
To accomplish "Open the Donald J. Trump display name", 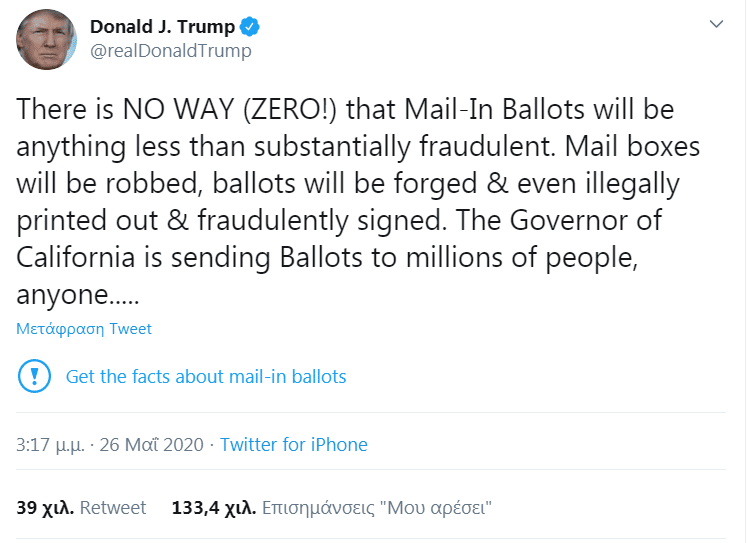I will (x=162, y=27).
